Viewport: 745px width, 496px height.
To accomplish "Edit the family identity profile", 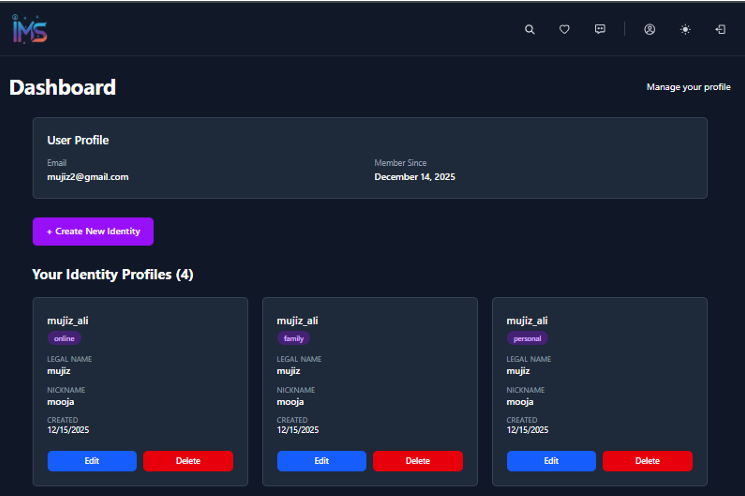I will pos(321,461).
